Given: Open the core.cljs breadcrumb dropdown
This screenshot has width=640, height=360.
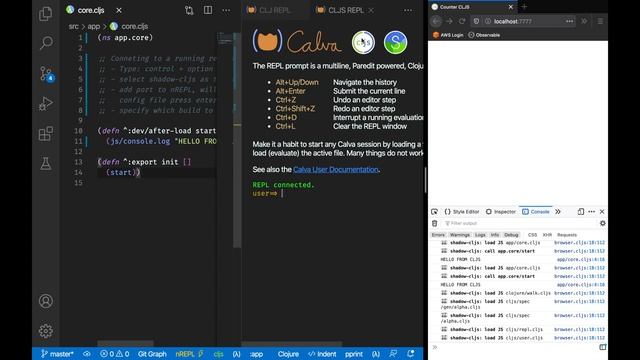Looking at the screenshot, I should [129, 26].
